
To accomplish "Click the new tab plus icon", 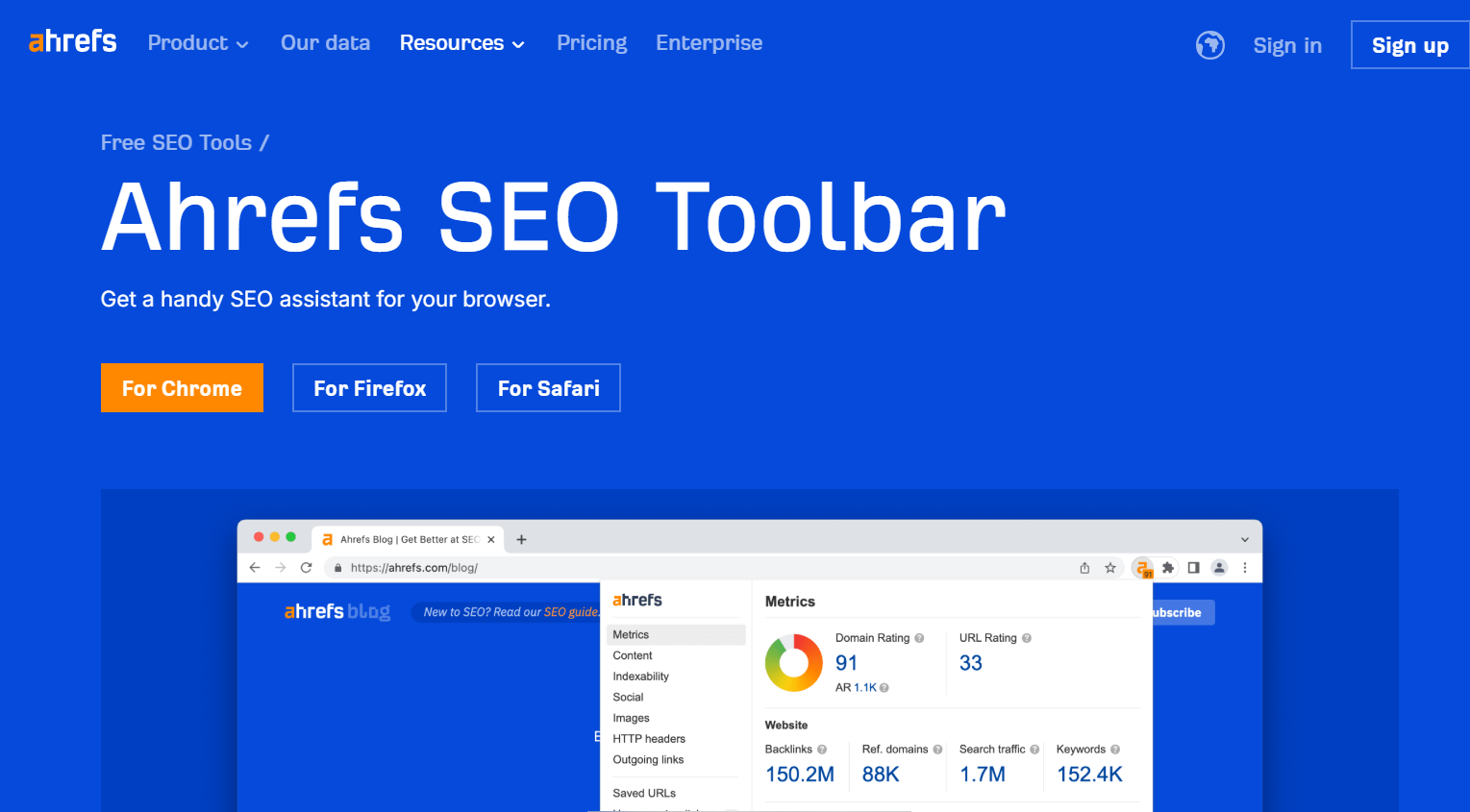I will tap(521, 540).
